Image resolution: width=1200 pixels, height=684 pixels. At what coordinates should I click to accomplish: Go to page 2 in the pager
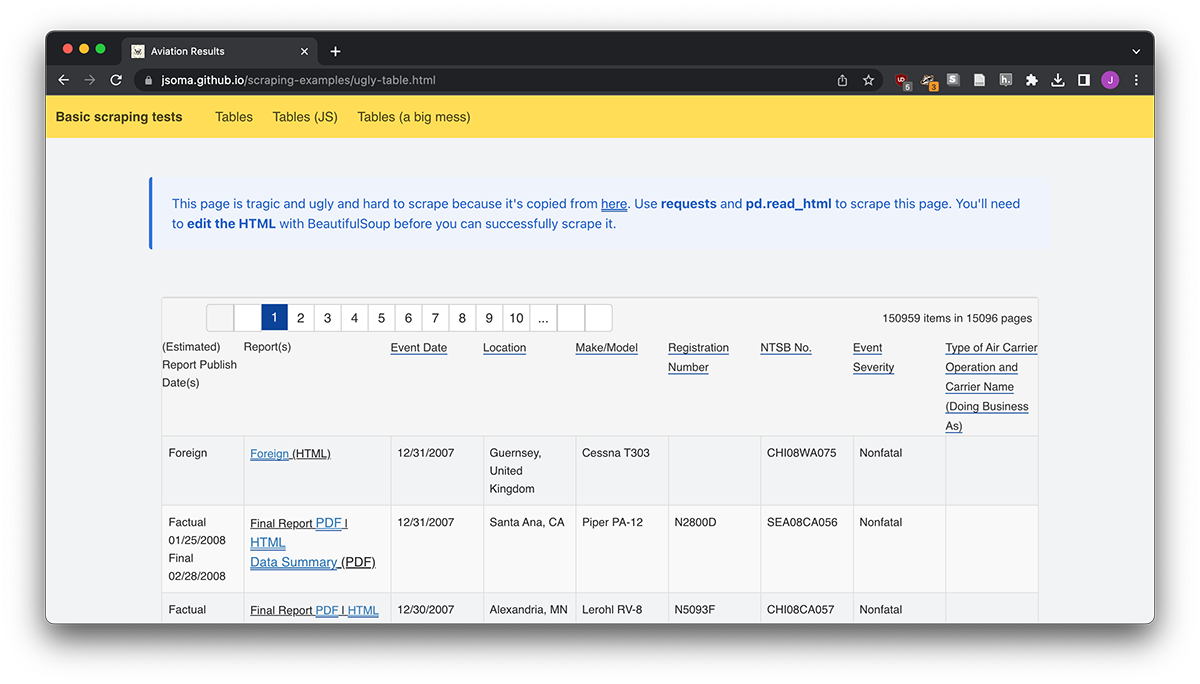300,318
